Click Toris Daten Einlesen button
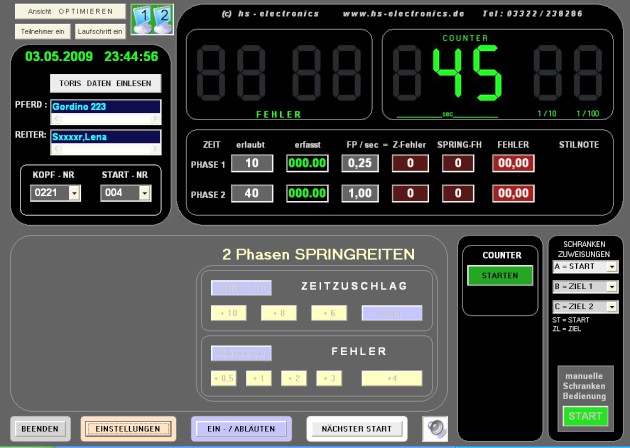 pyautogui.click(x=103, y=82)
